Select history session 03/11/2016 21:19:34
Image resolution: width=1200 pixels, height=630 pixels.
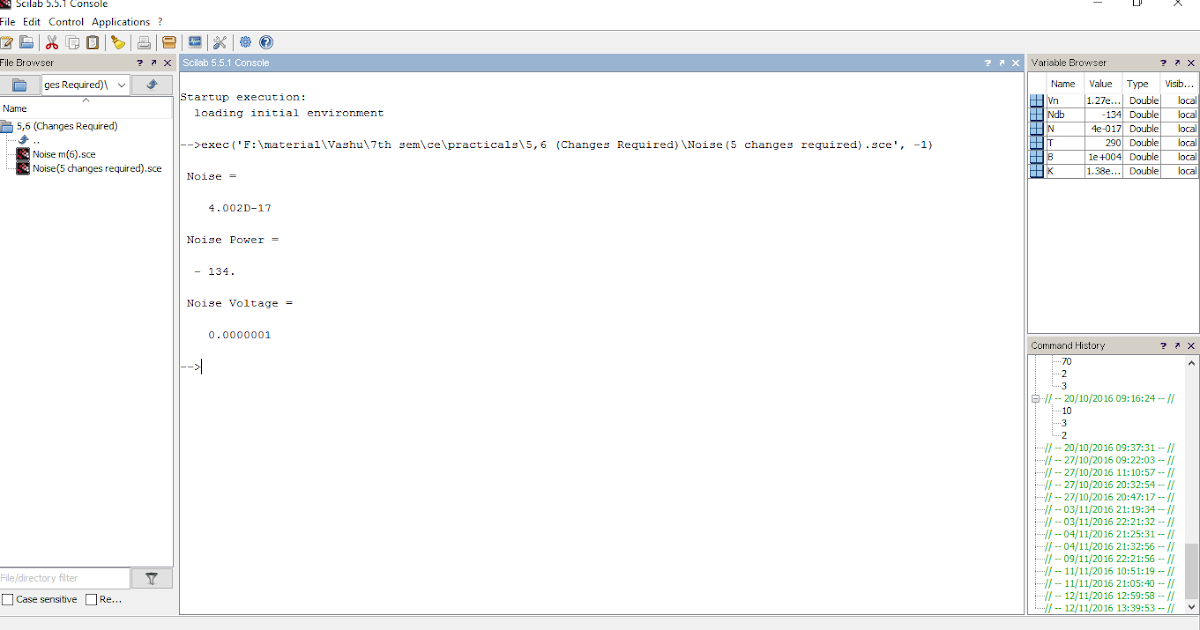pyautogui.click(x=1108, y=509)
